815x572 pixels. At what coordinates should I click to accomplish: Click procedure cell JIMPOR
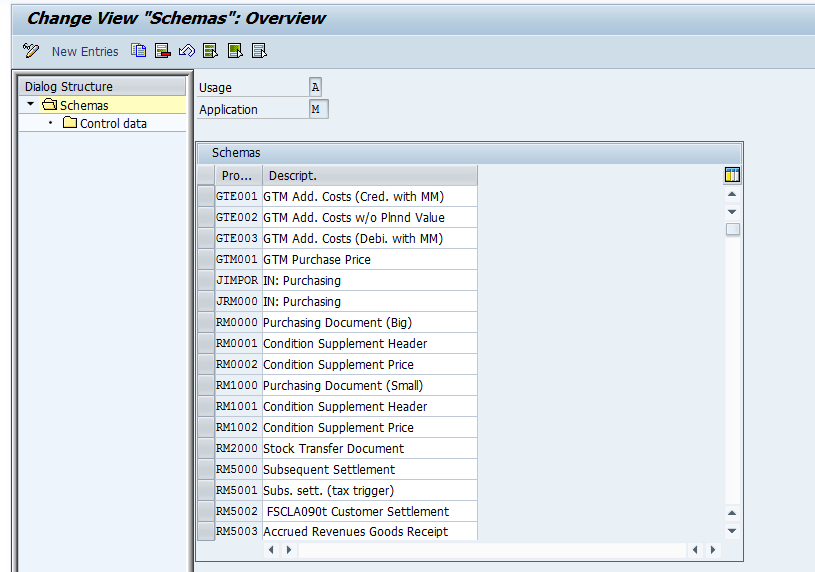click(x=238, y=280)
